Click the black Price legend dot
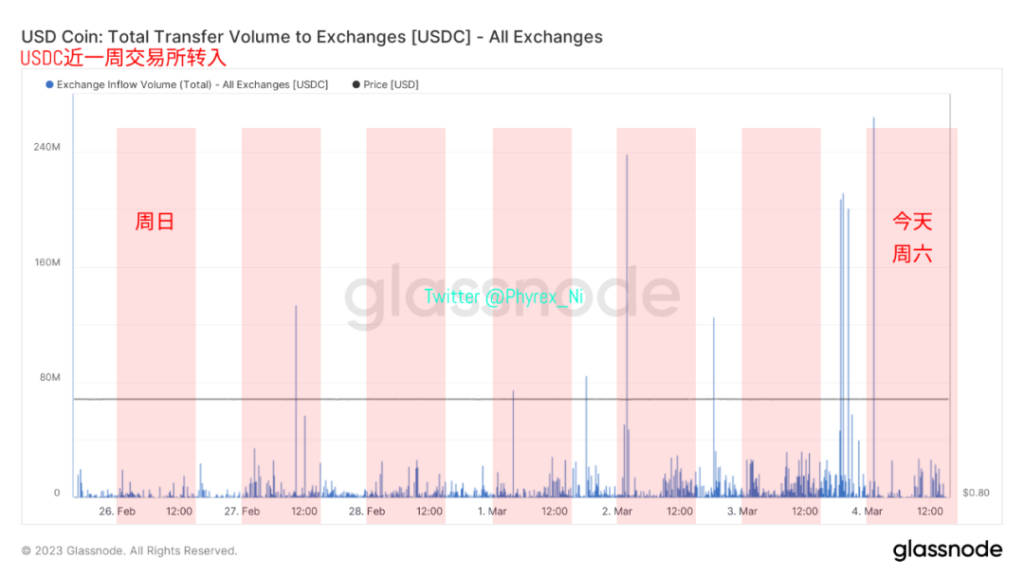 [x=357, y=85]
